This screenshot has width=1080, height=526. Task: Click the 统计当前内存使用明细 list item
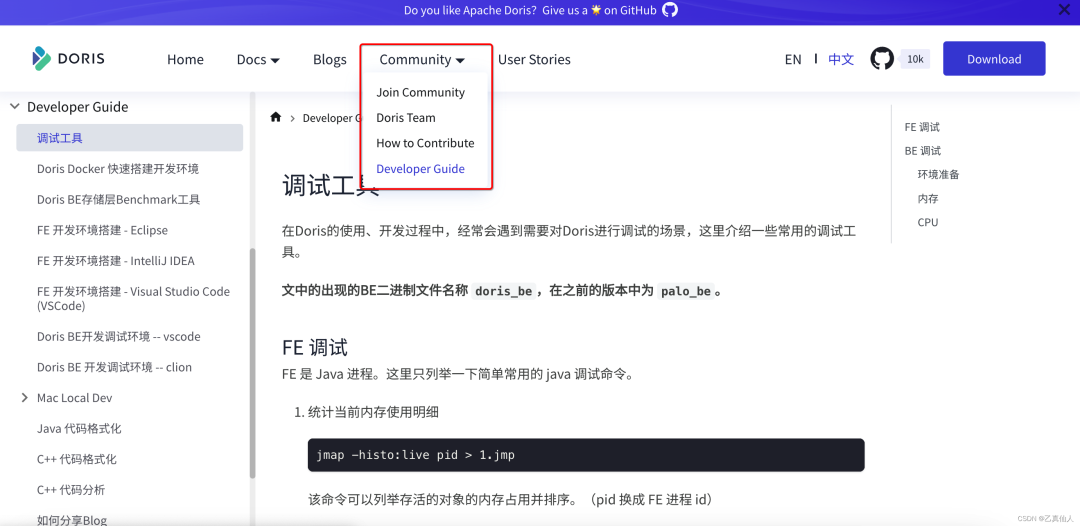coord(373,412)
